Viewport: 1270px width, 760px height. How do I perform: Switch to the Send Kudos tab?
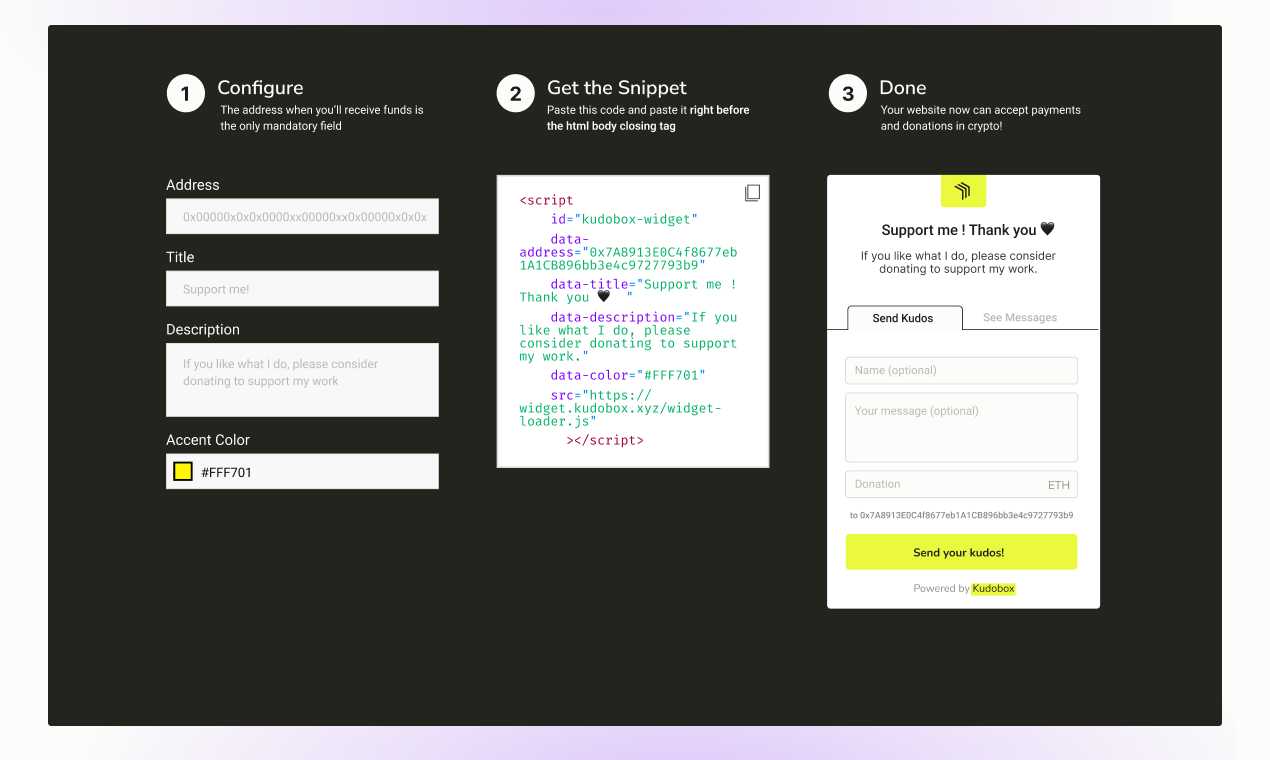(904, 318)
